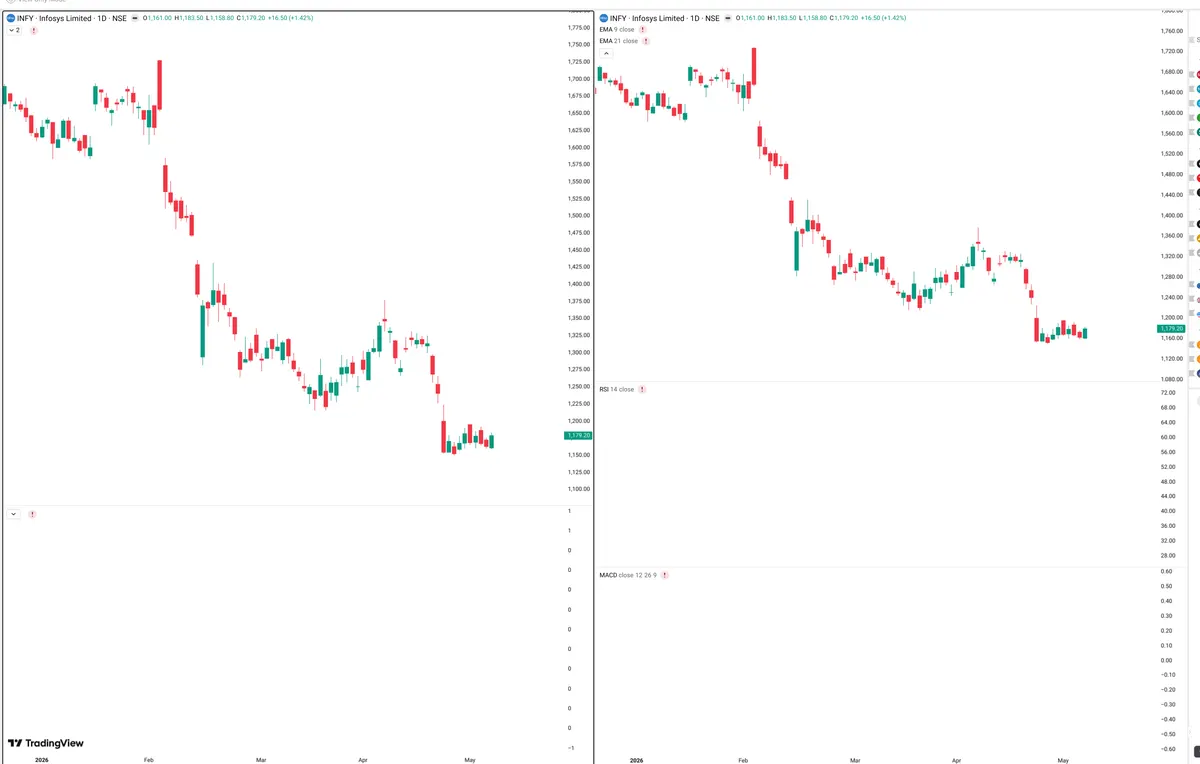The width and height of the screenshot is (1200, 764).
Task: Select the RSI 14 close indicator label
Action: pyautogui.click(x=616, y=389)
